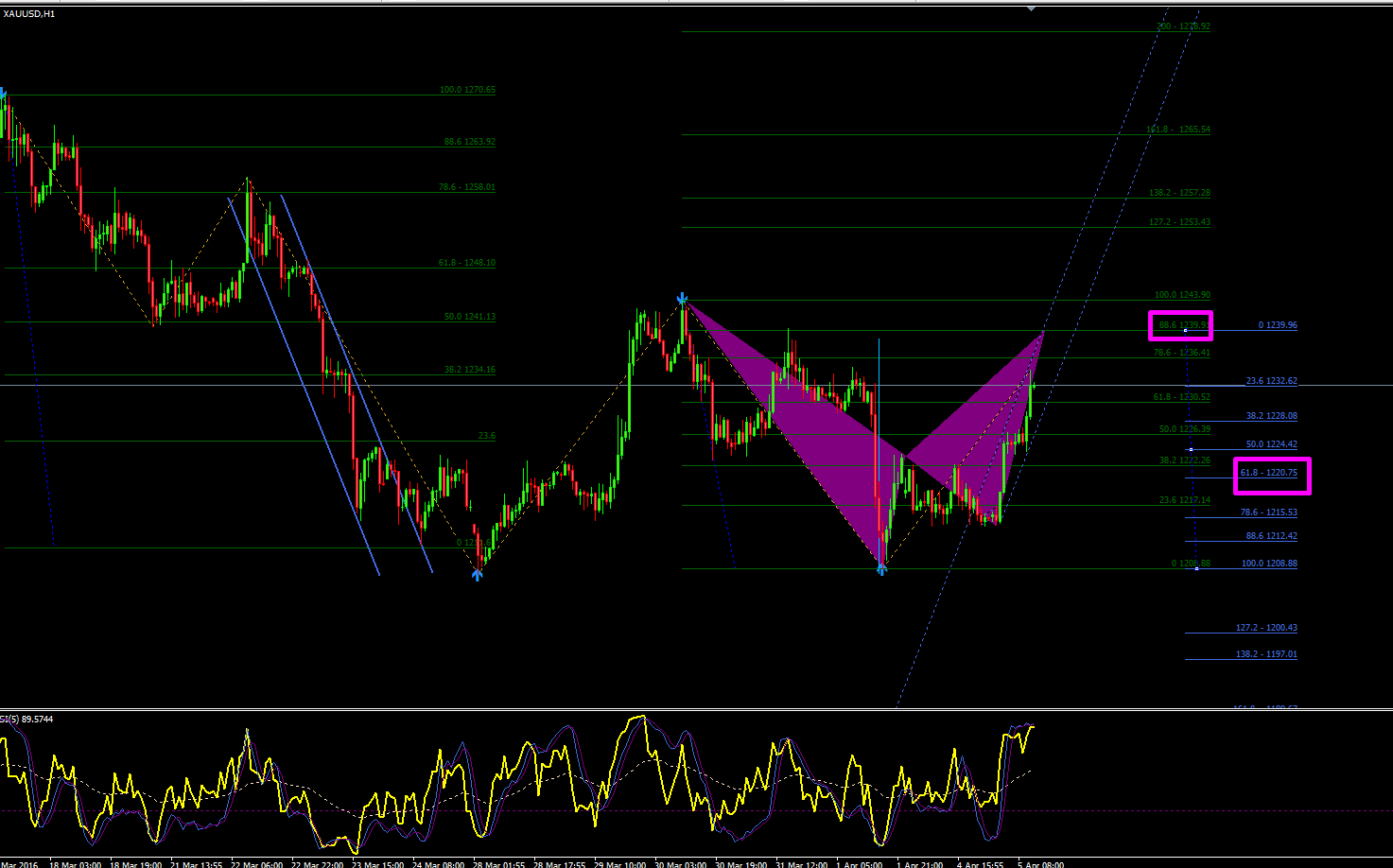
Task: Select the green 100.0 1270.65 Fibonacci label
Action: pos(467,90)
